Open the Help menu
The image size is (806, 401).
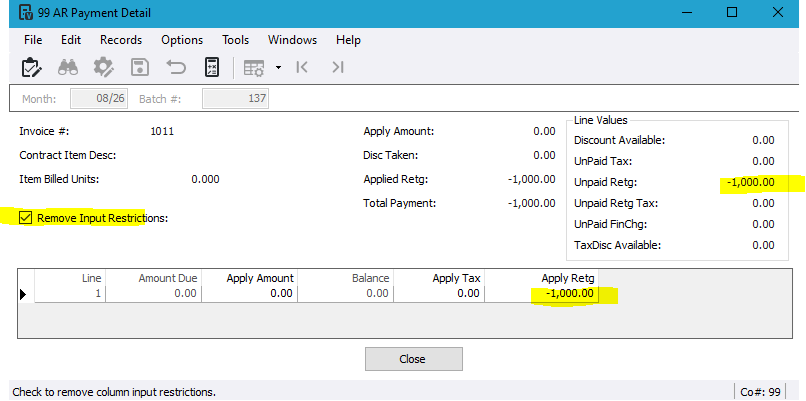click(349, 40)
